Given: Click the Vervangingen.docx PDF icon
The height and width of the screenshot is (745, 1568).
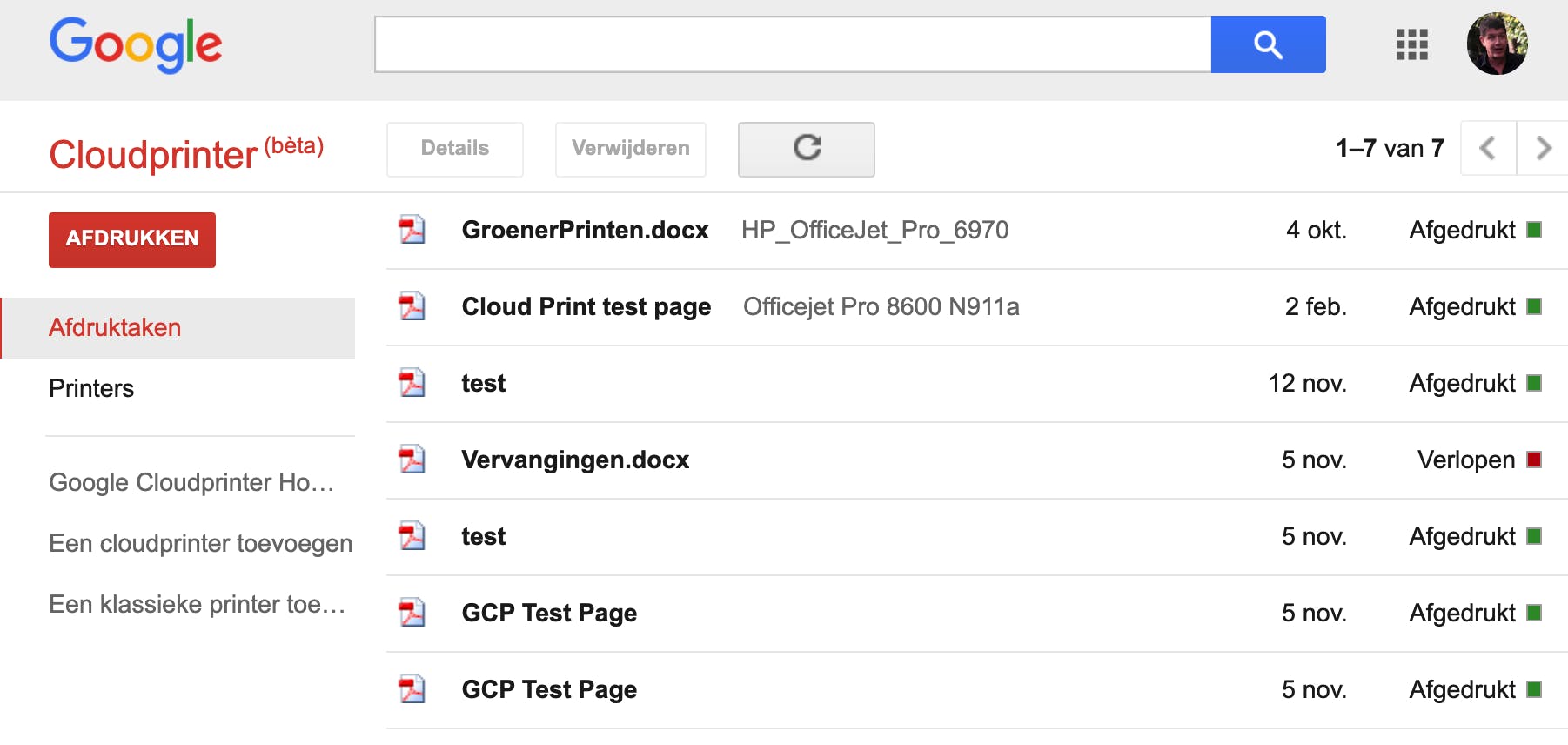Looking at the screenshot, I should click(x=412, y=460).
